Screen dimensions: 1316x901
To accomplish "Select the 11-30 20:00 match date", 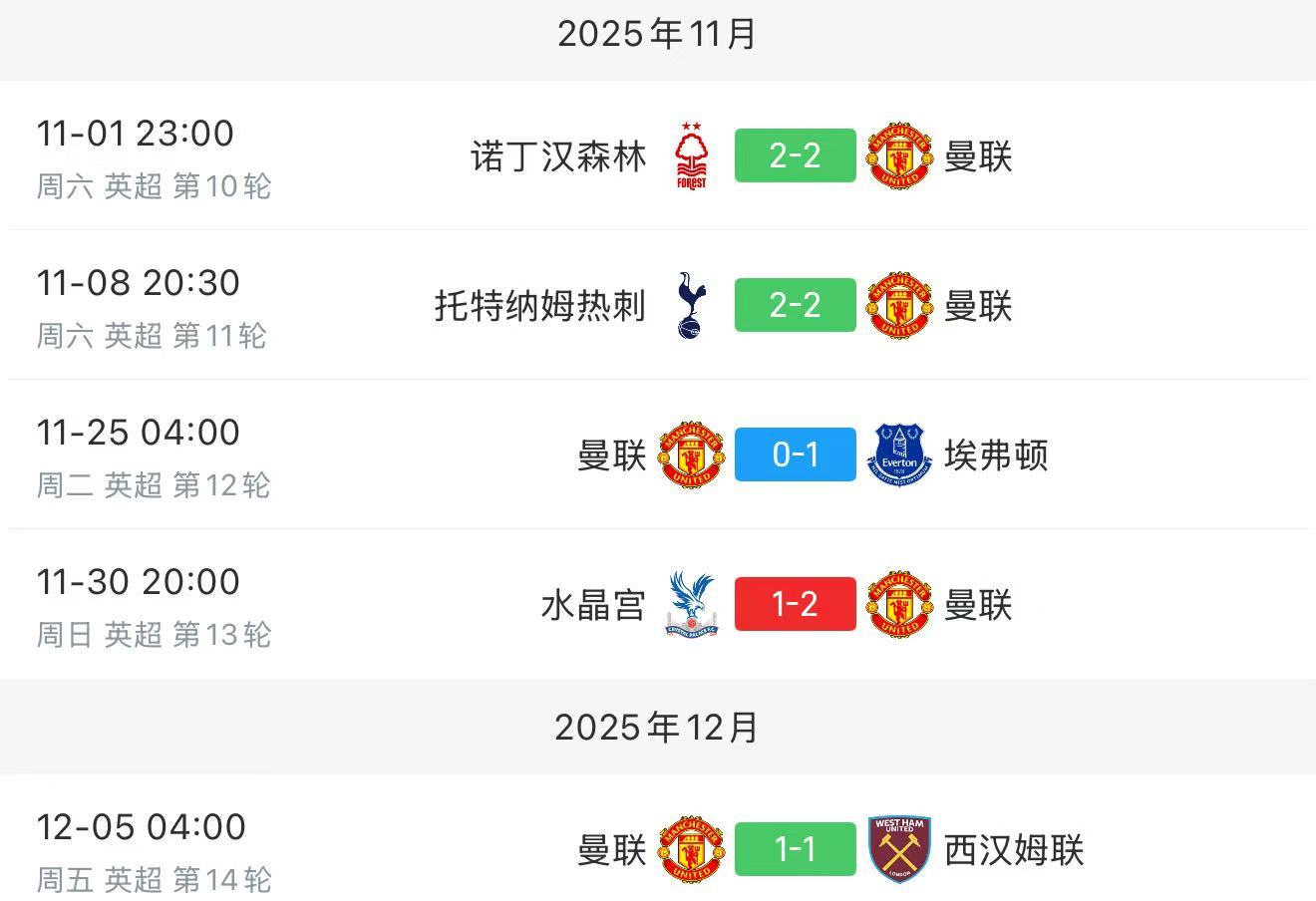I will 139,581.
